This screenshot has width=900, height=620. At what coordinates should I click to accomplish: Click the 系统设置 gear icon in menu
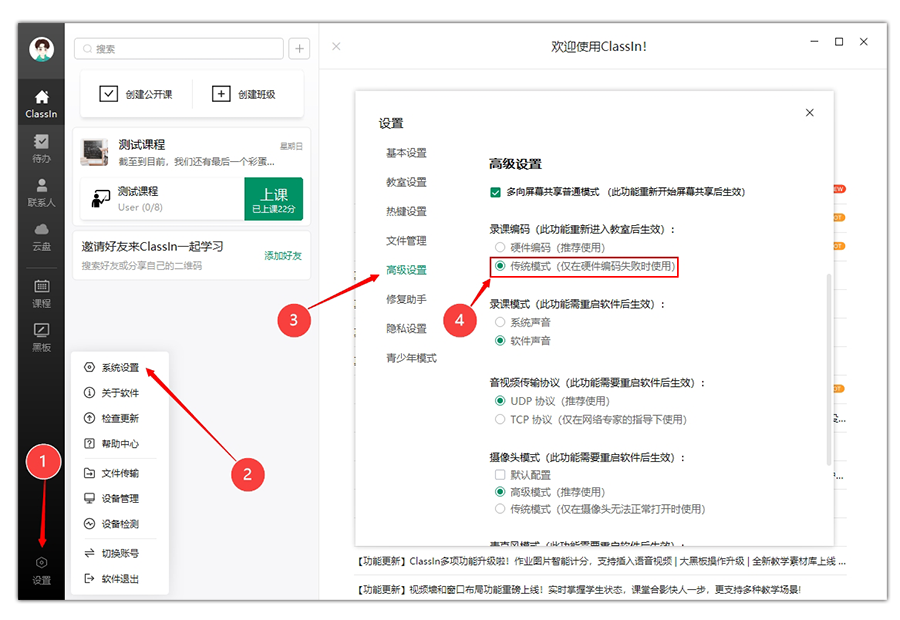[x=89, y=367]
